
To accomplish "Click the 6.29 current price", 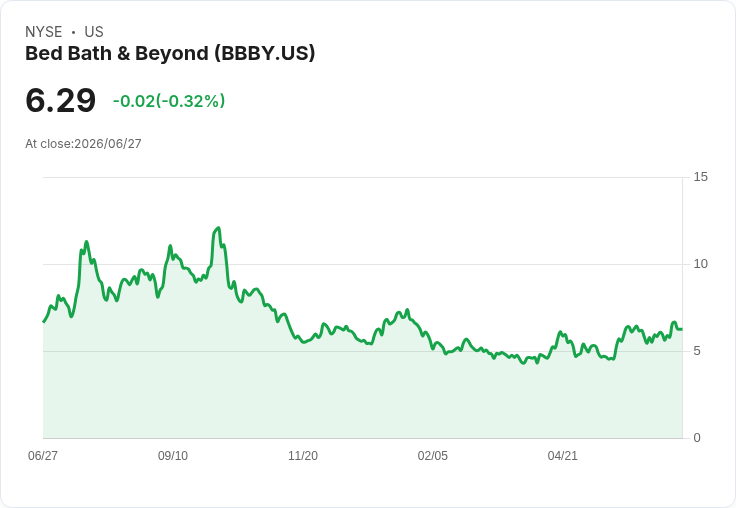I will (x=61, y=100).
